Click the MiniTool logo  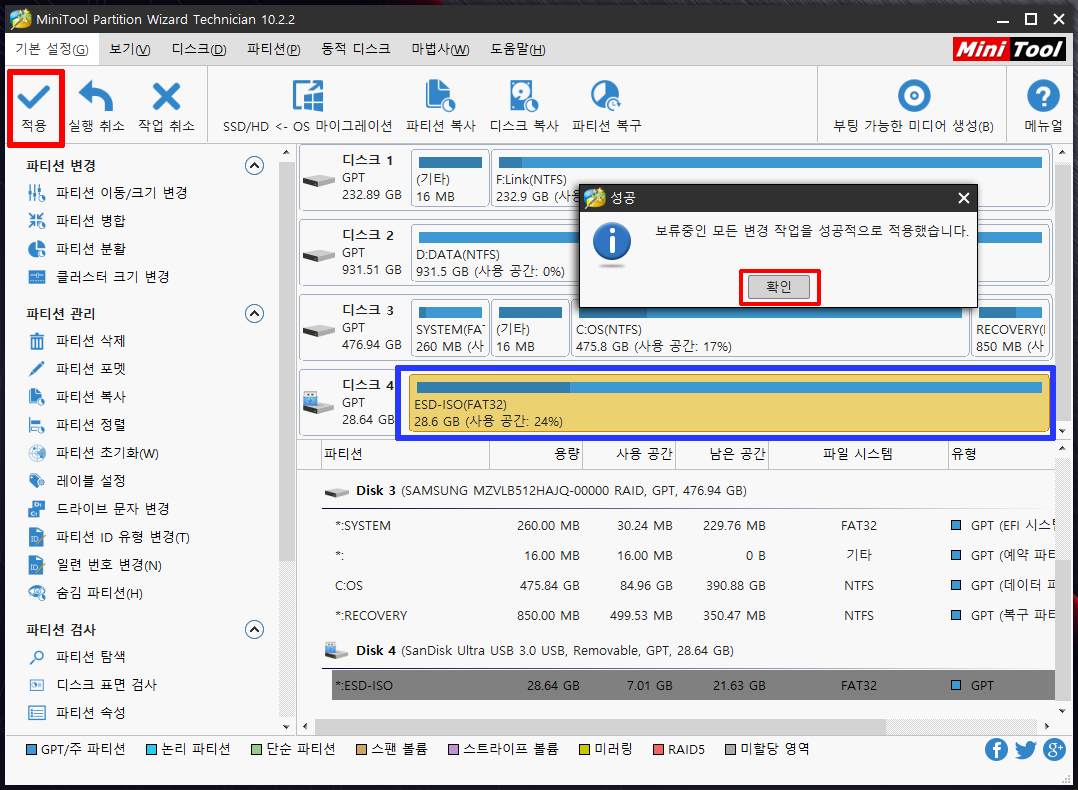pyautogui.click(x=1009, y=50)
